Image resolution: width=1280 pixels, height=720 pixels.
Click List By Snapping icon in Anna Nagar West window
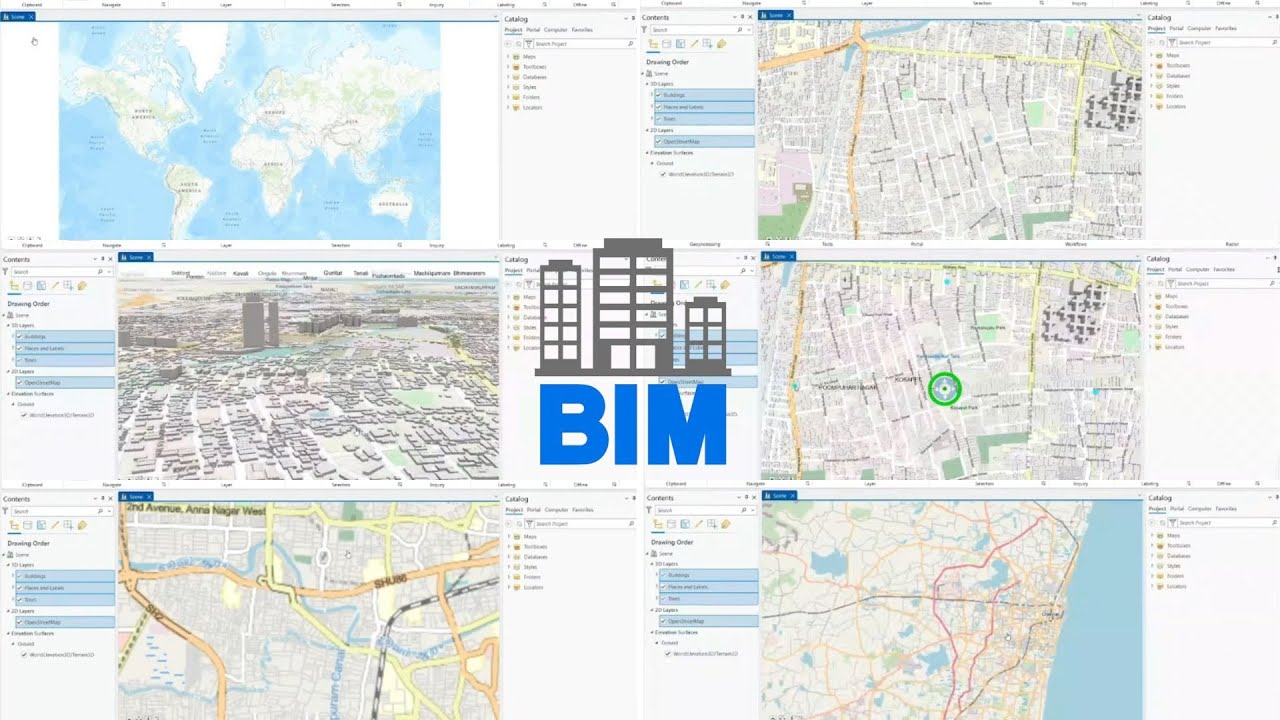pos(68,524)
